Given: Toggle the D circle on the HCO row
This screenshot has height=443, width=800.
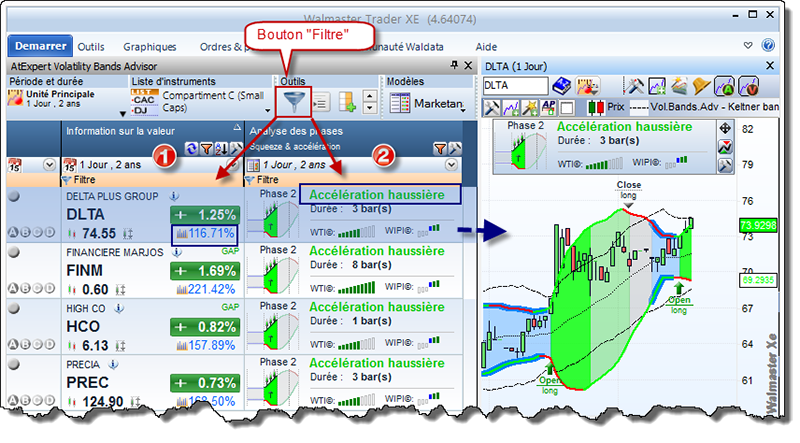Looking at the screenshot, I should coord(49,345).
